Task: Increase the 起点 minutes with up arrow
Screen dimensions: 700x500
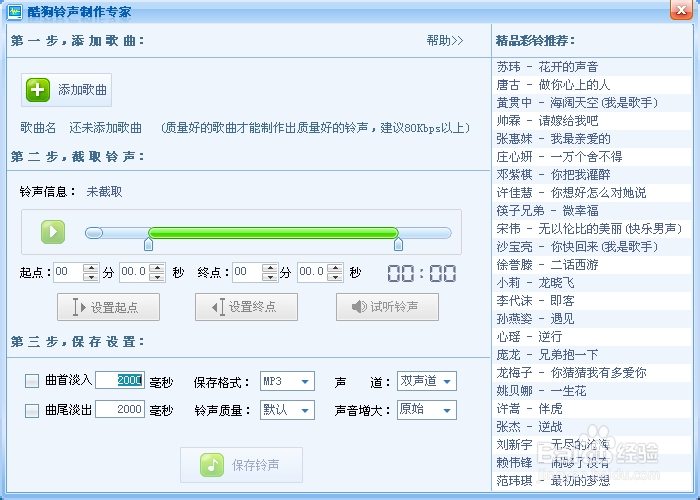Action: 91,267
